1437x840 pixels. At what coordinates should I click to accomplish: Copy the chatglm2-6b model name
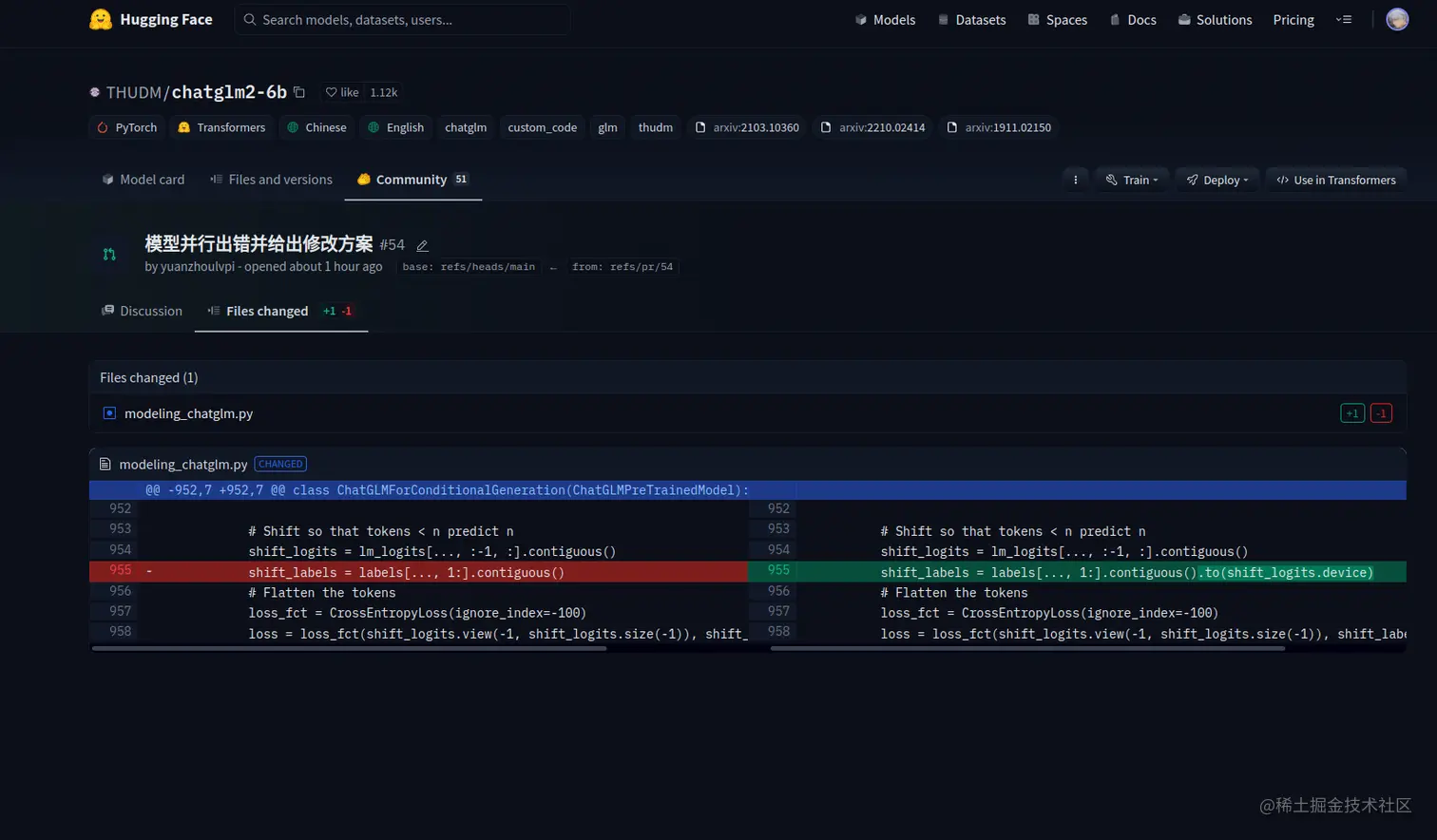click(299, 92)
